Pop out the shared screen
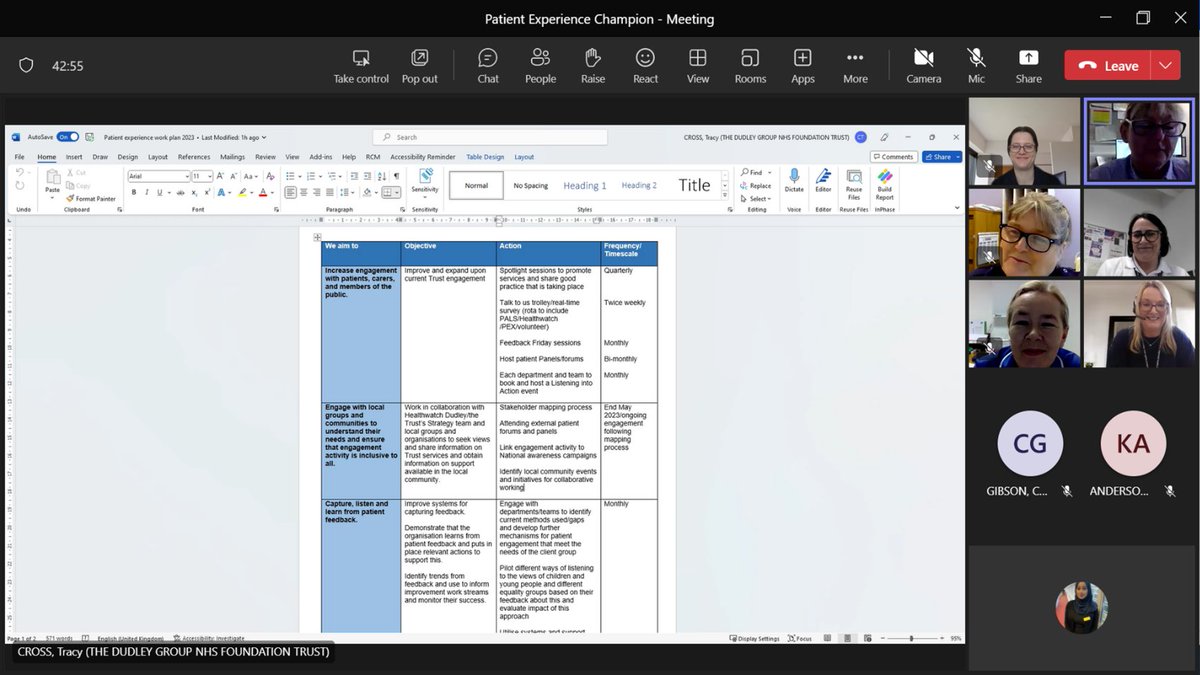This screenshot has width=1200, height=675. (419, 66)
